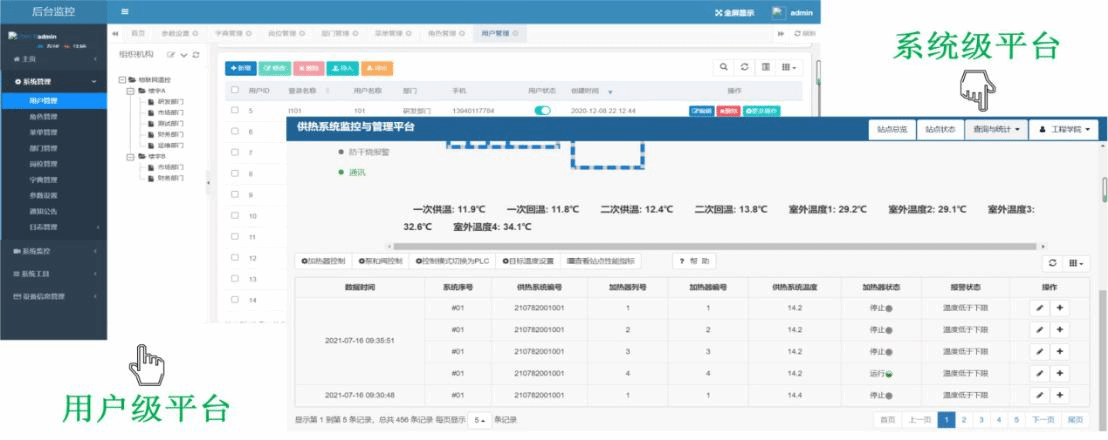
Task: Tick the checkbox for user ID 5
Action: click(235, 111)
